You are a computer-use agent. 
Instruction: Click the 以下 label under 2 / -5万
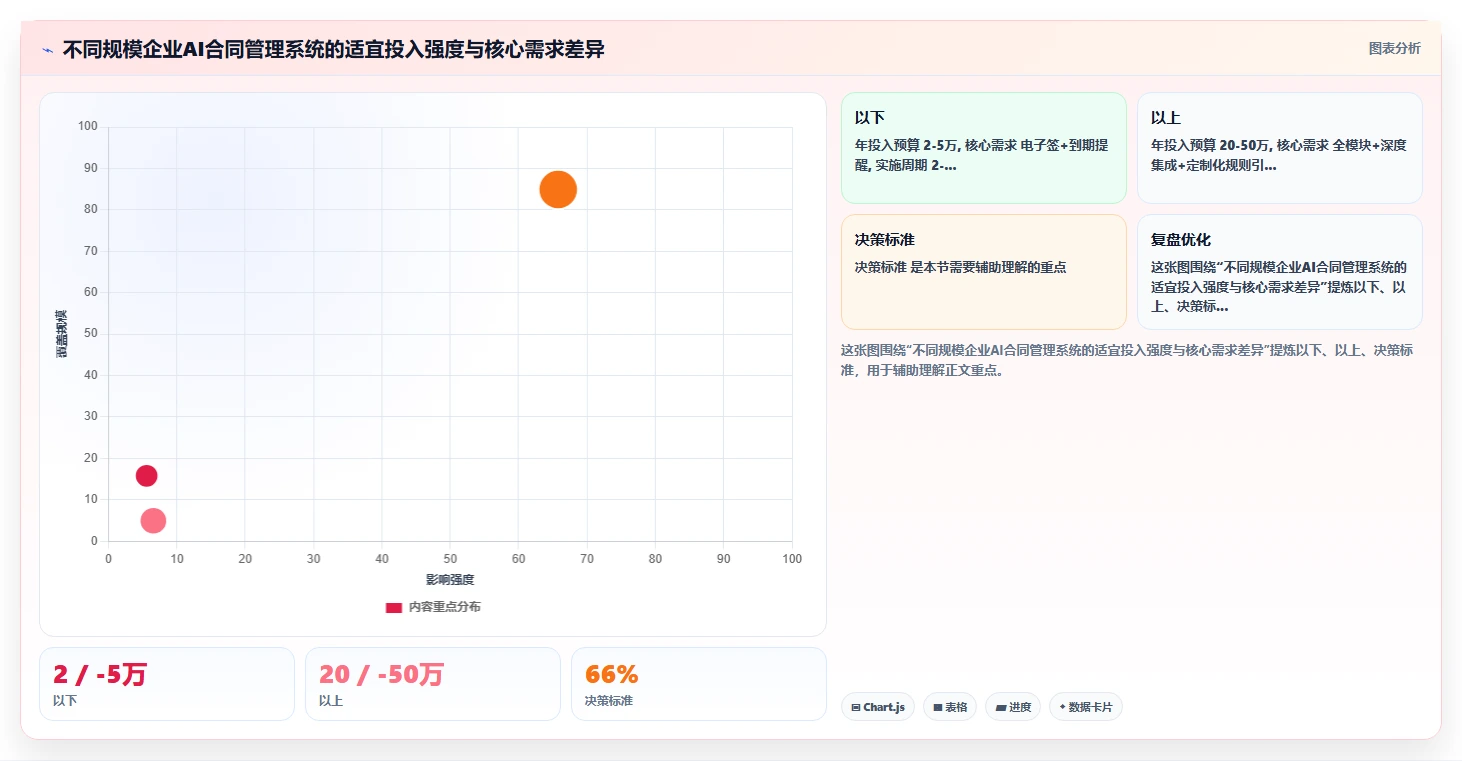coord(65,701)
